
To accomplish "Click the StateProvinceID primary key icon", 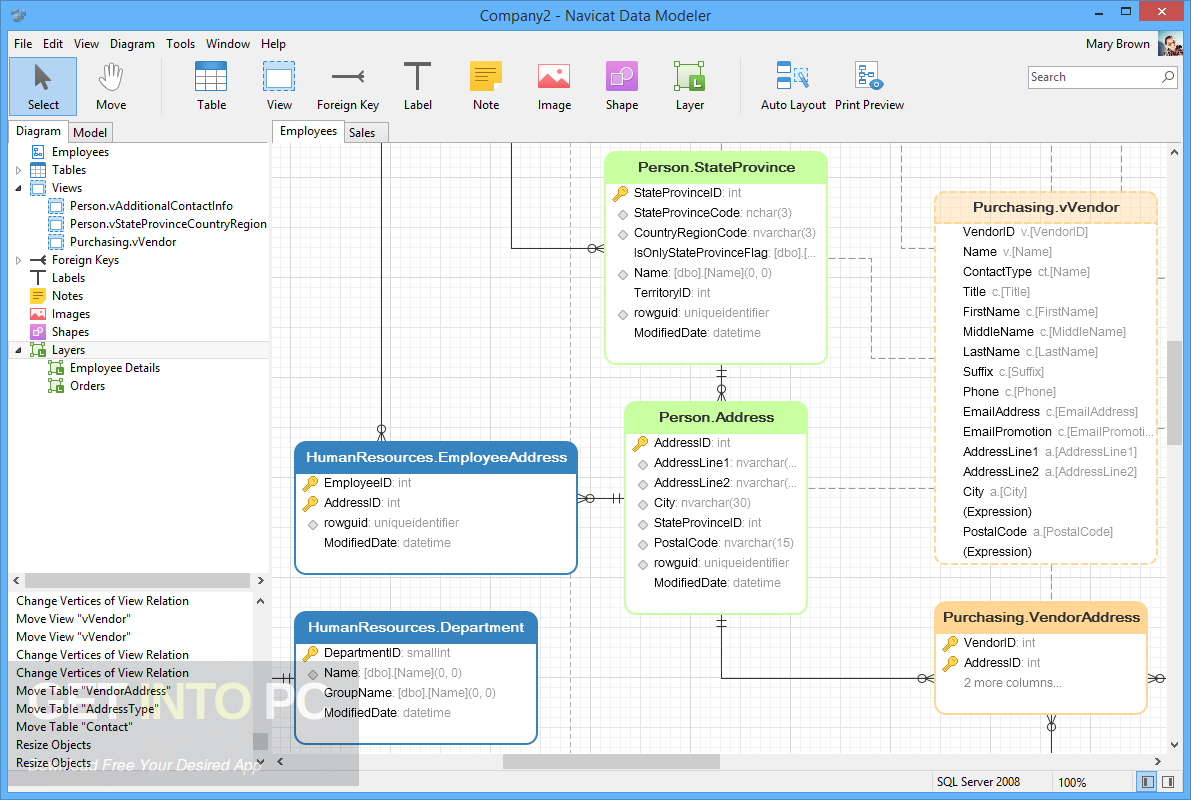I will point(620,193).
